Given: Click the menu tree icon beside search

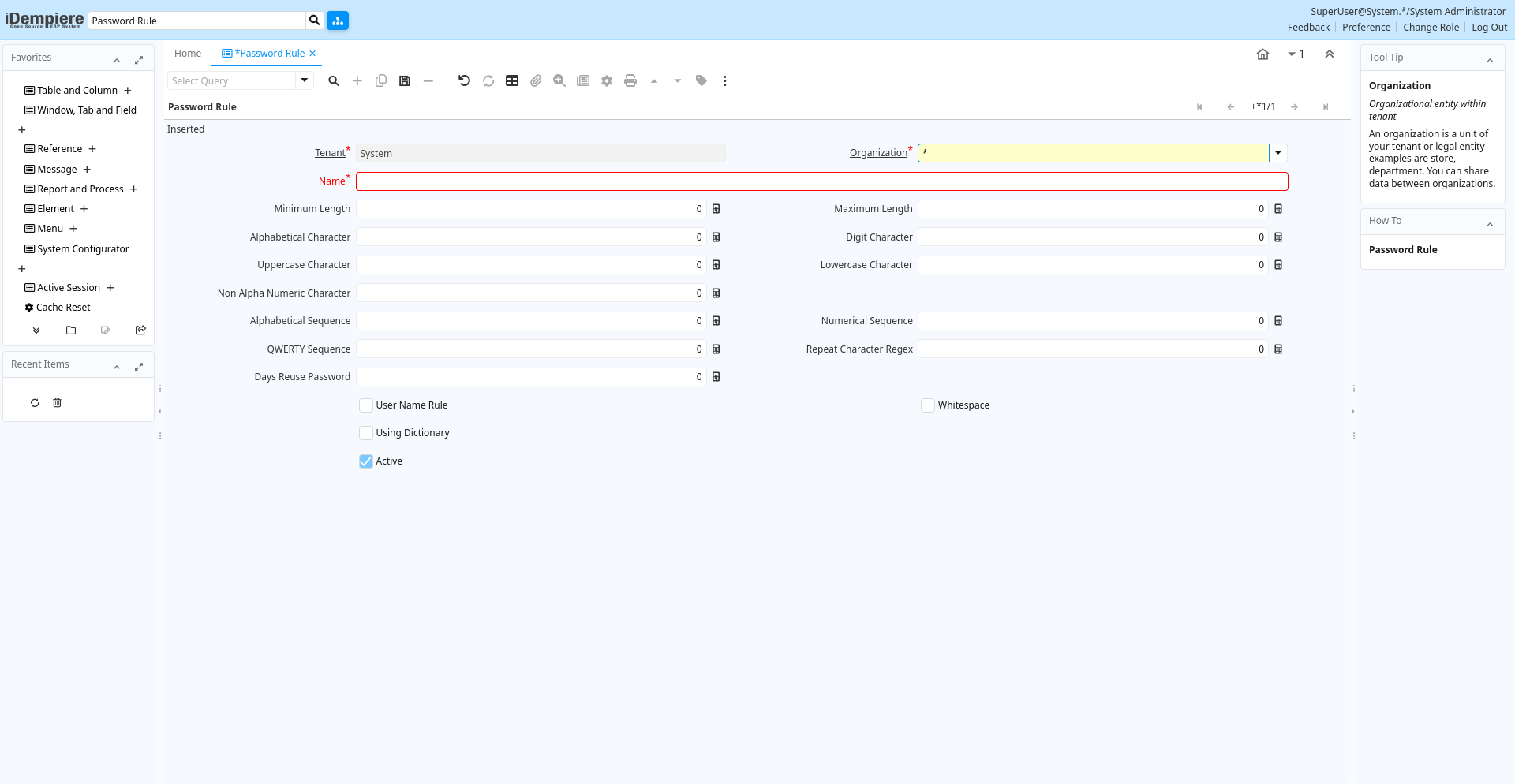Looking at the screenshot, I should [338, 21].
